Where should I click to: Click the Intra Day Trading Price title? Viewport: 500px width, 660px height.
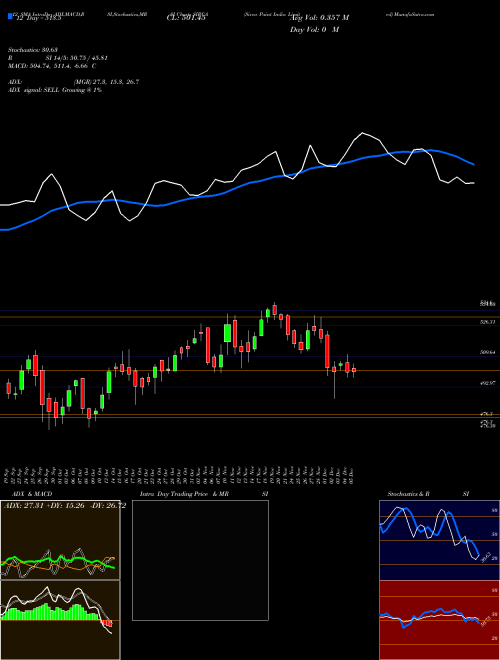184,494
